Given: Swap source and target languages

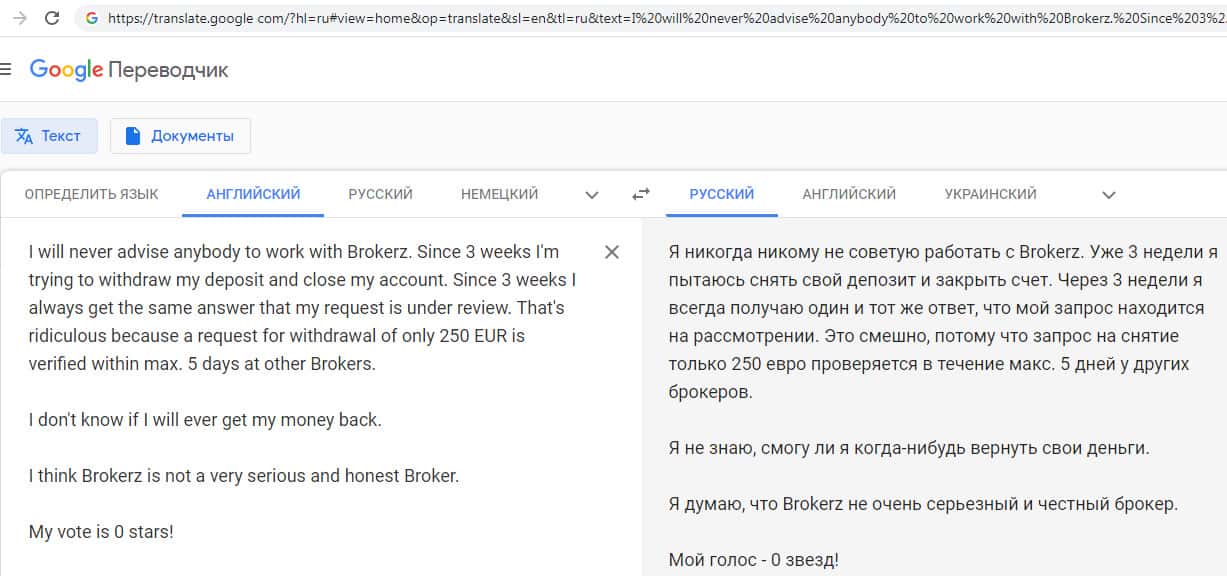Looking at the screenshot, I should pos(641,194).
